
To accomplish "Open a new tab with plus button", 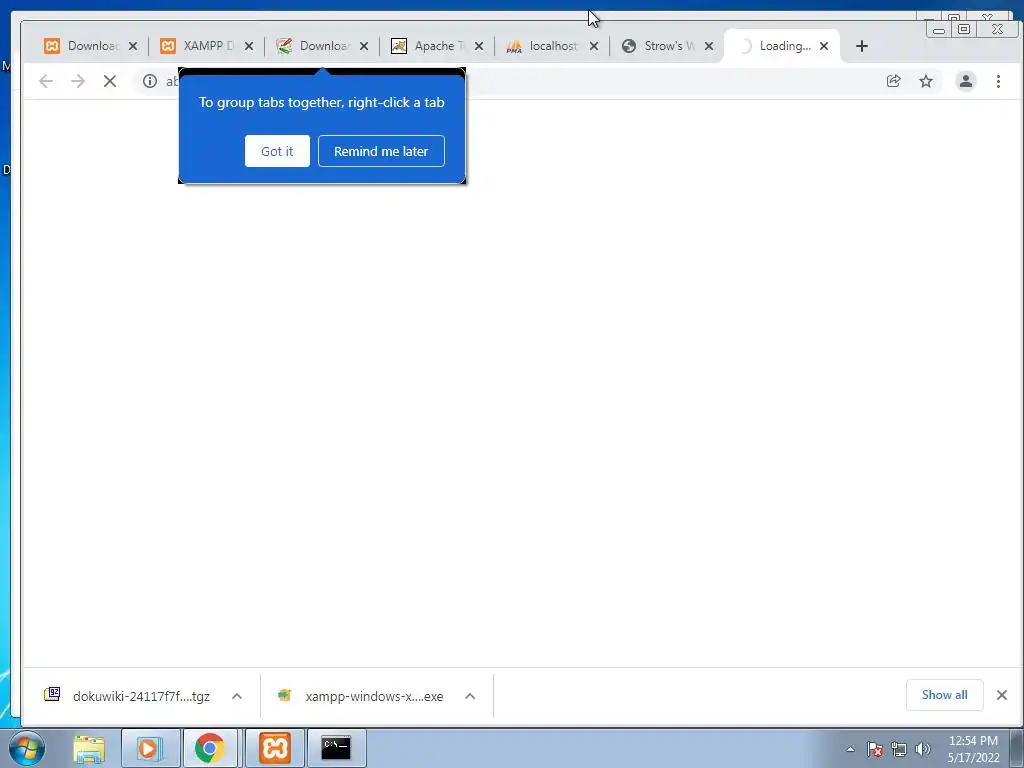I will click(x=862, y=46).
